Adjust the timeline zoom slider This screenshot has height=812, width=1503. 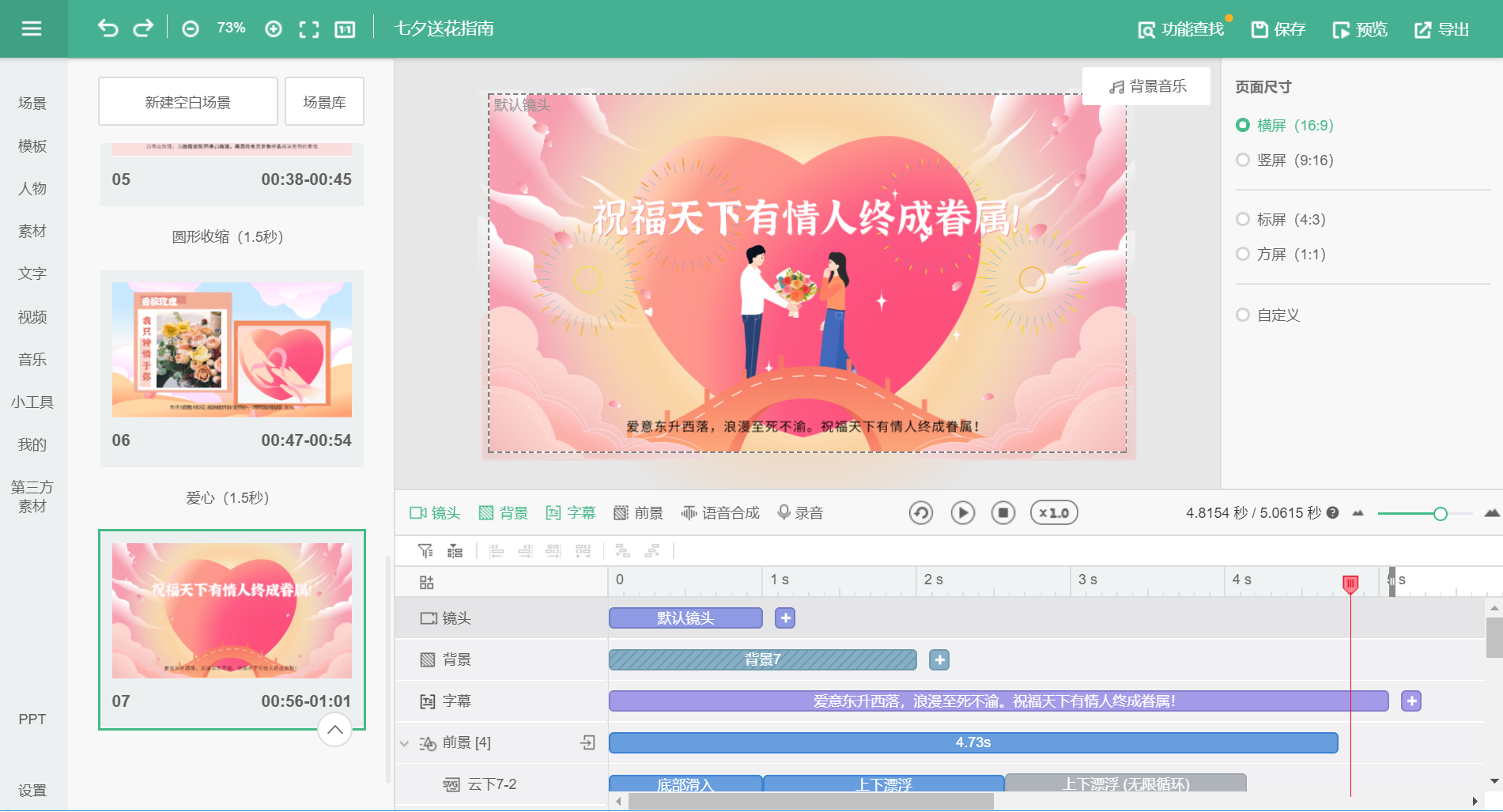[x=1440, y=514]
